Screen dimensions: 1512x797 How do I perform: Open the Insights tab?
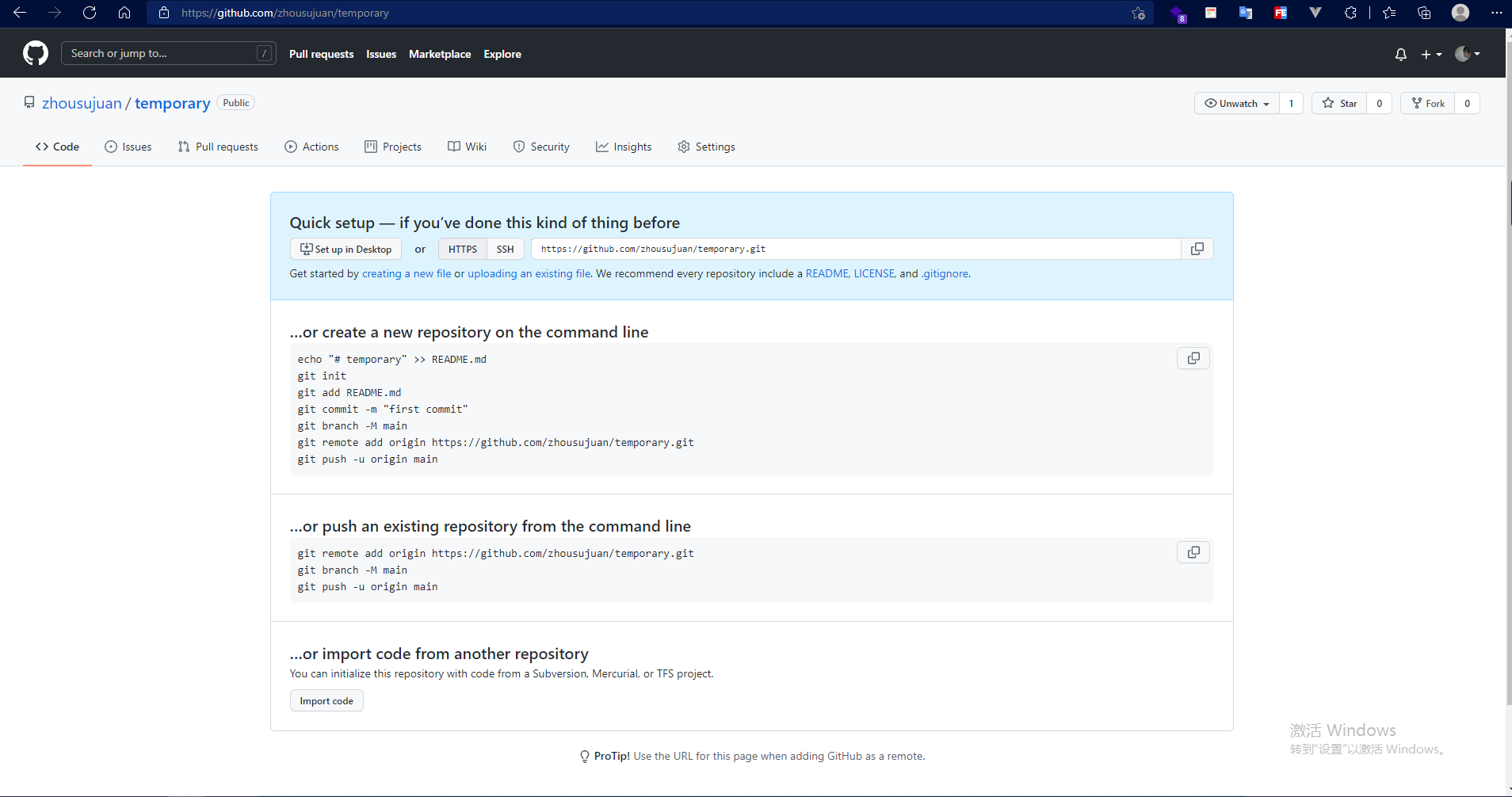pos(624,147)
